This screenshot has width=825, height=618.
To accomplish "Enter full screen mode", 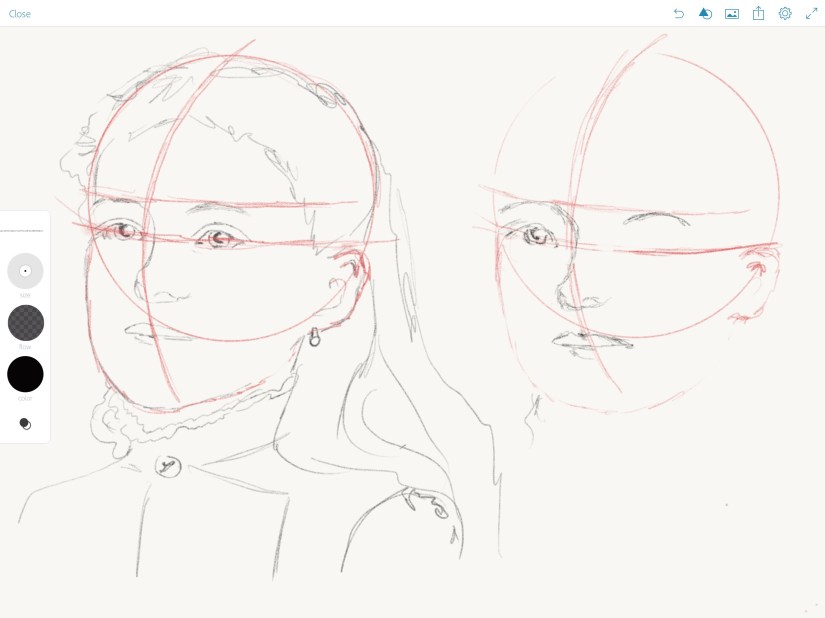I will [x=812, y=14].
